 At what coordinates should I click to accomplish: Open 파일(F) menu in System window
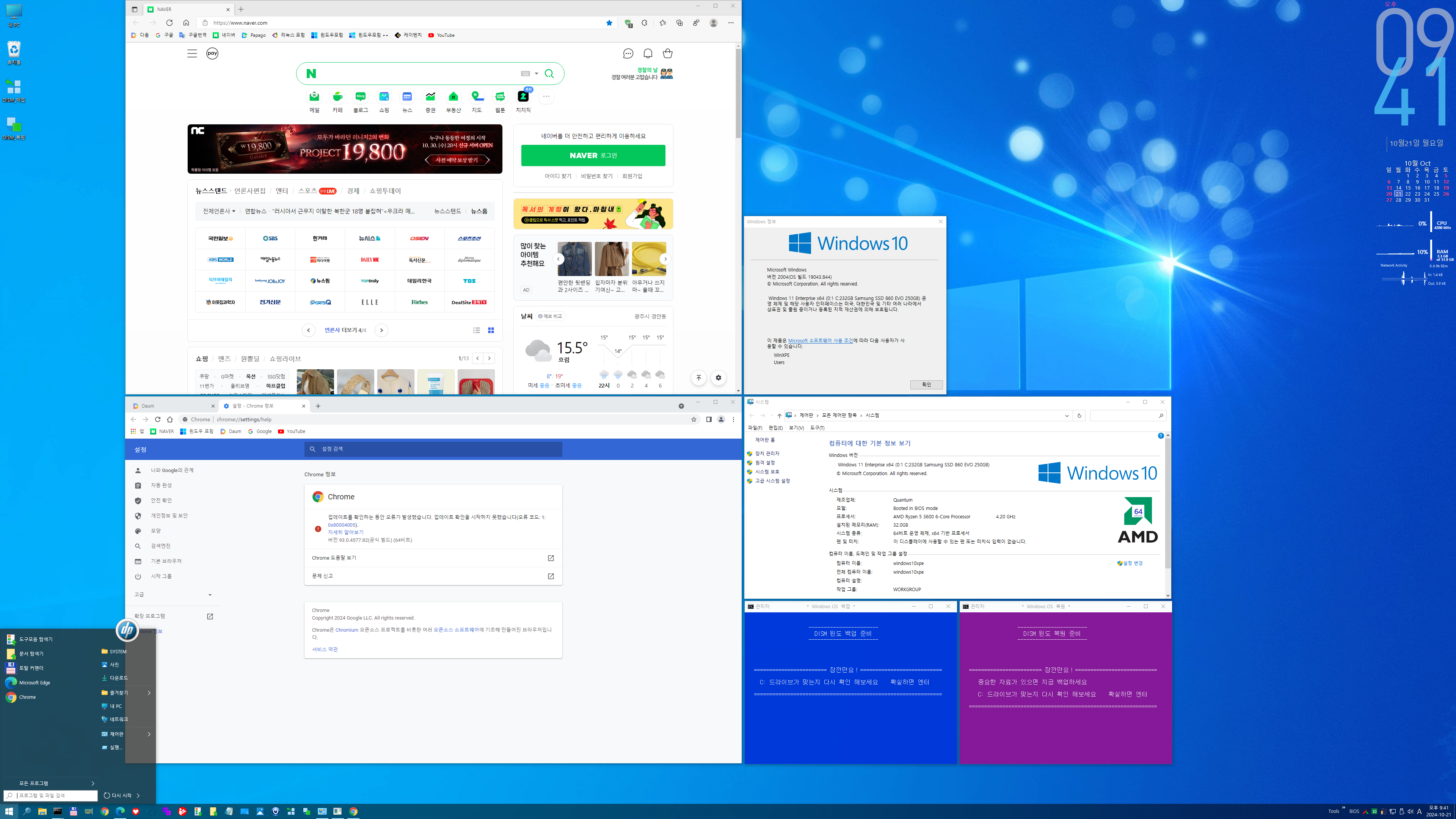coord(755,428)
